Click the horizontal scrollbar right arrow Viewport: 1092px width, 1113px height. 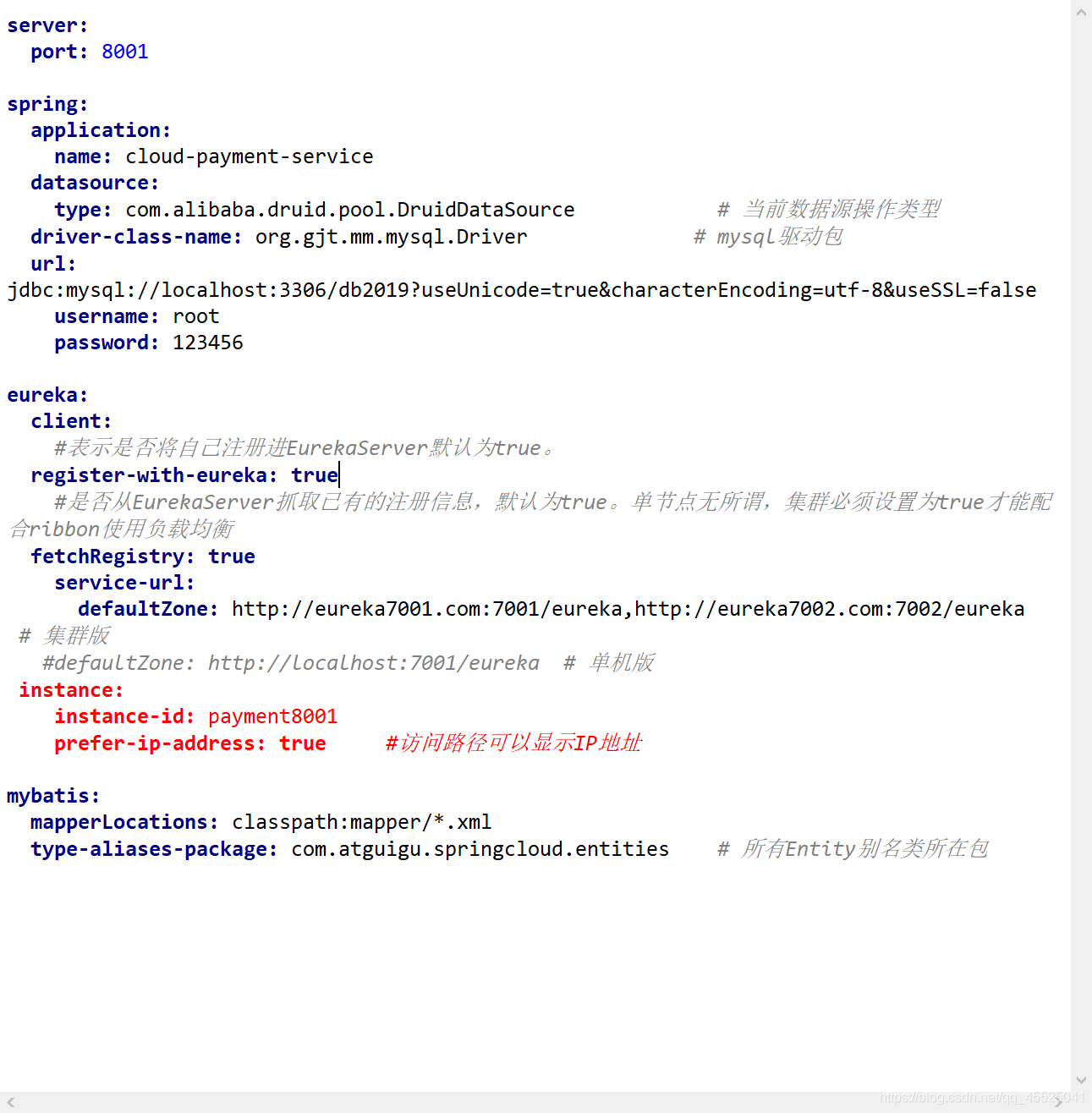[1058, 1102]
